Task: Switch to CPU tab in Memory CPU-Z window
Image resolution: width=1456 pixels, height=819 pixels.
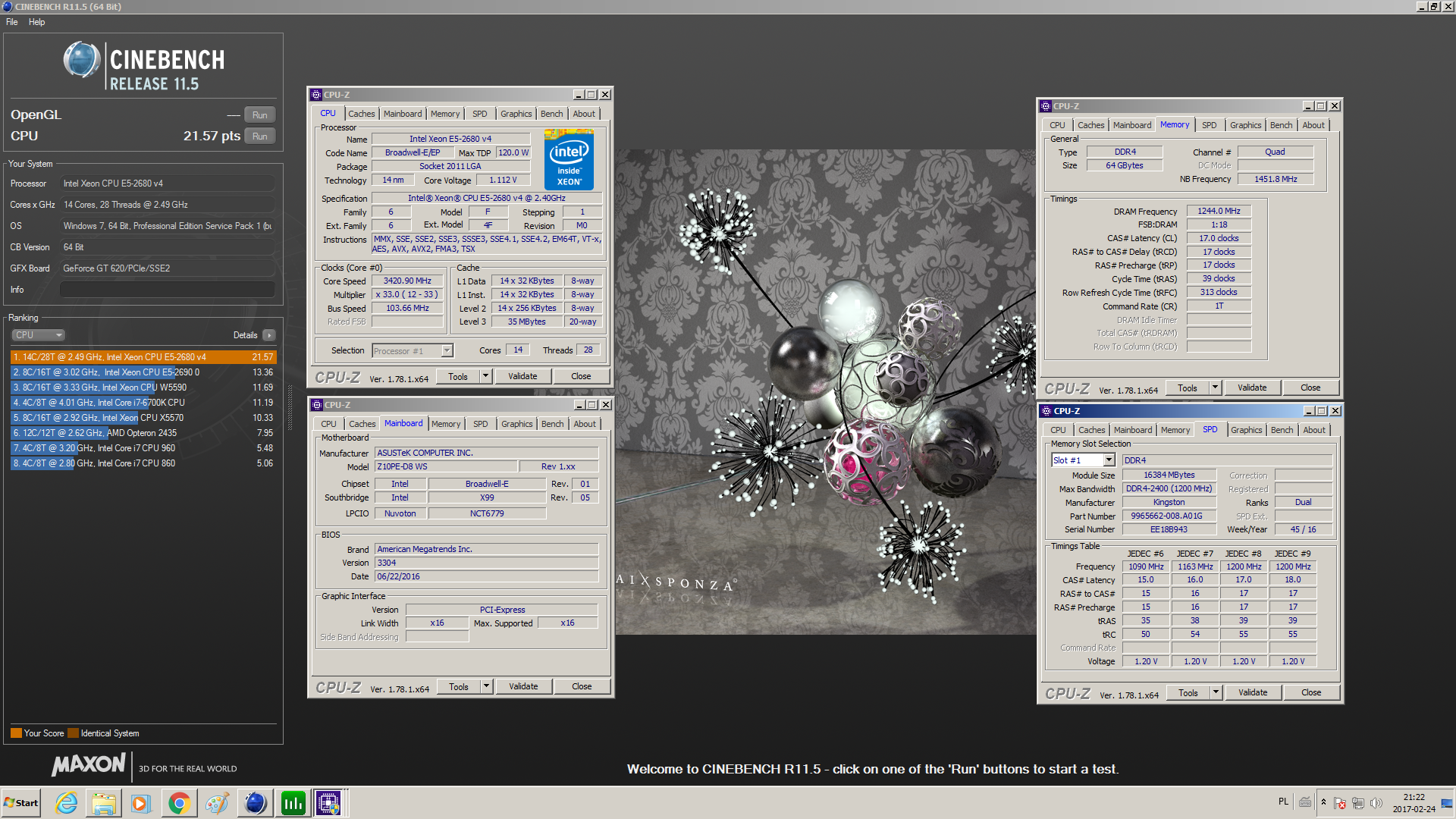Action: (1057, 125)
